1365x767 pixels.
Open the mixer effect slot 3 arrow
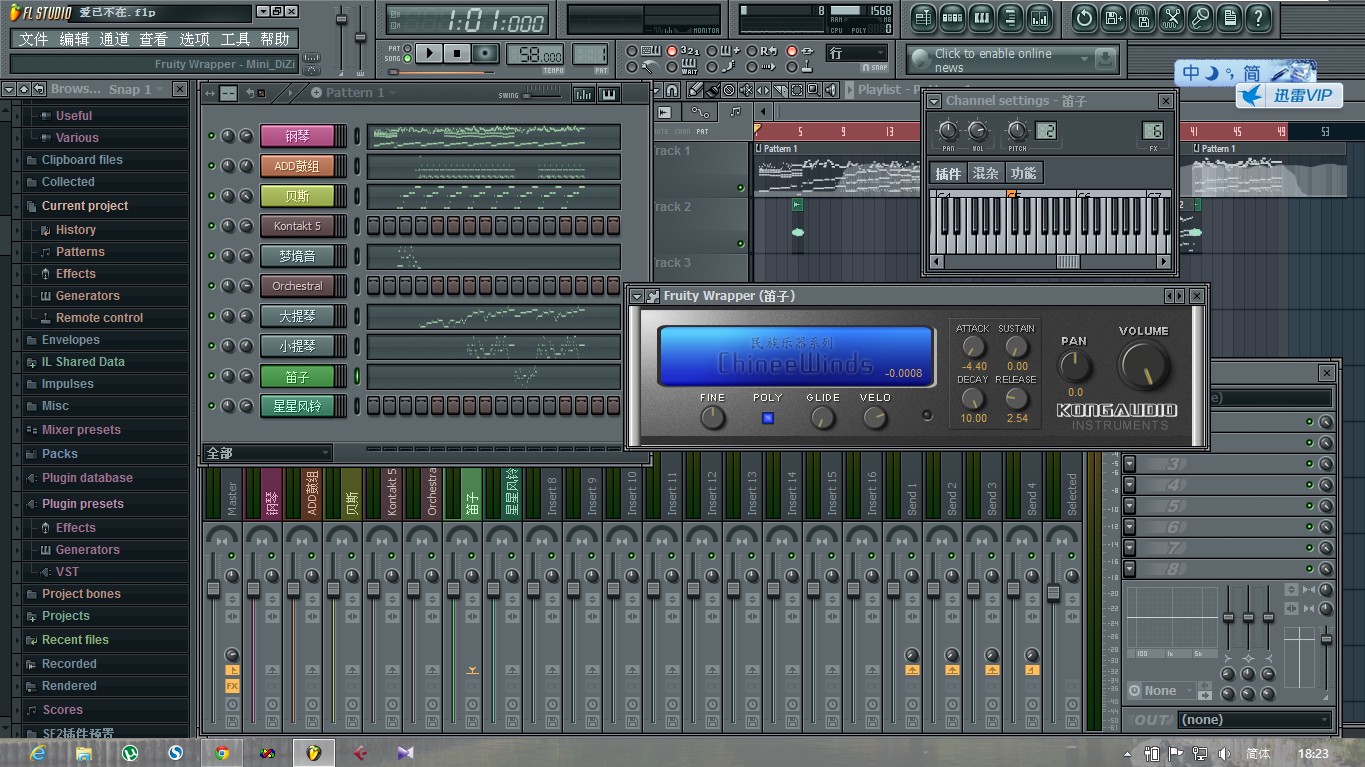click(1129, 463)
